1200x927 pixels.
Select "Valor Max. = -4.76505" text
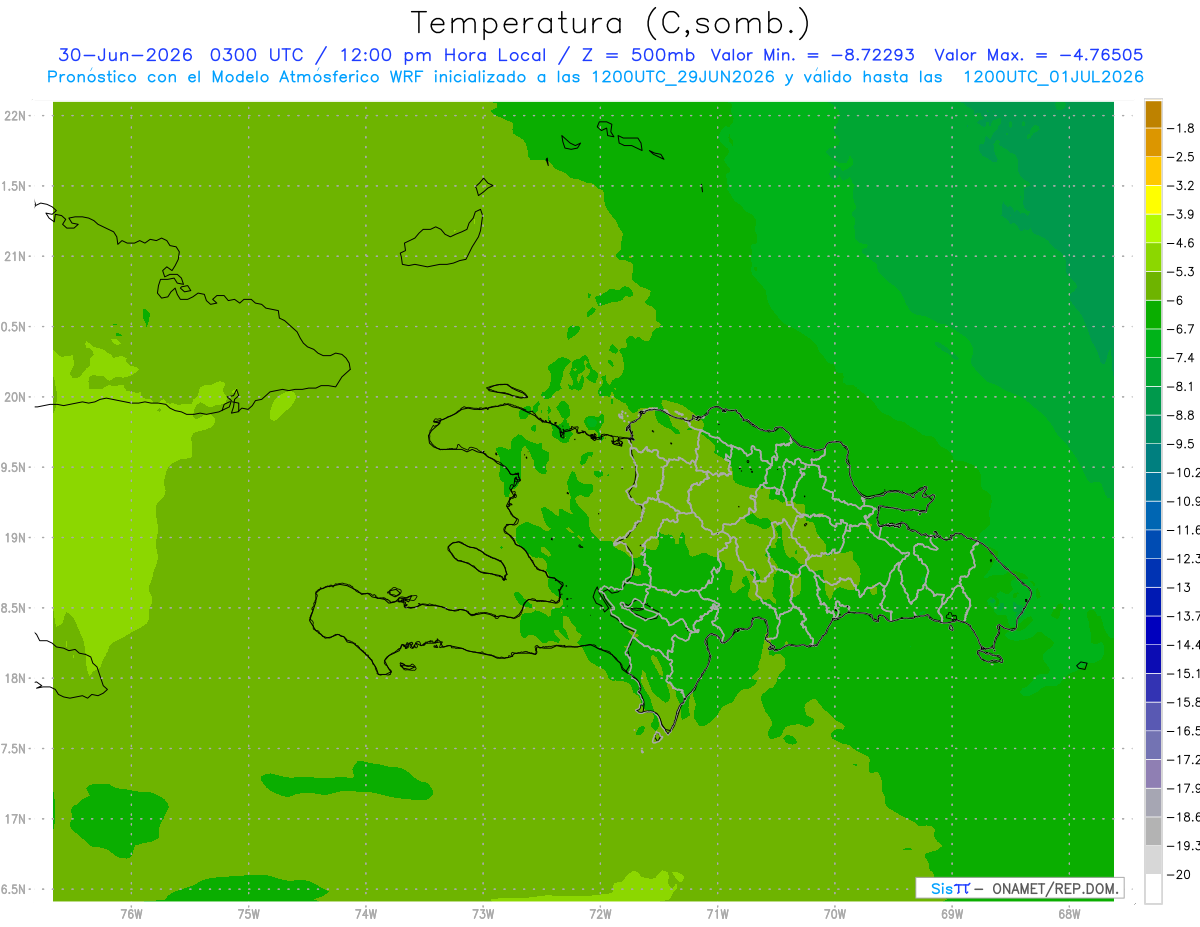point(1039,55)
